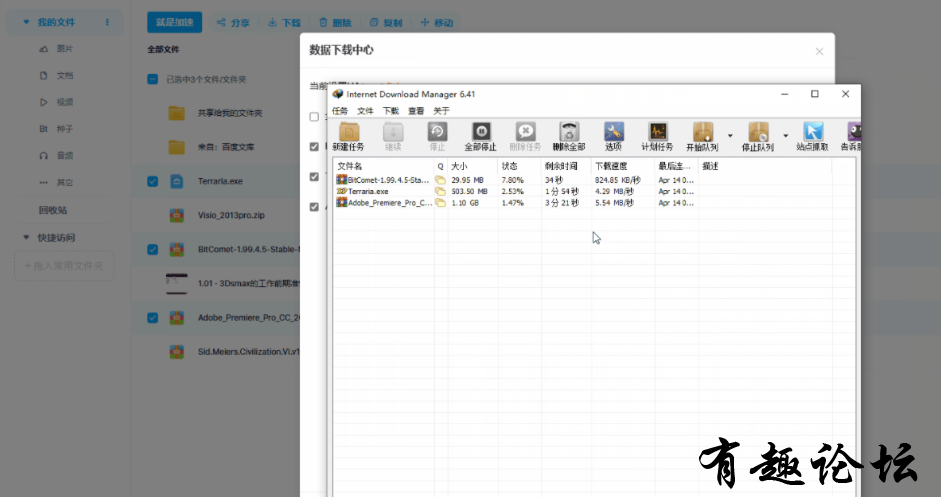The height and width of the screenshot is (497, 941).
Task: Toggle the fourth checkbox in 数据下载中心 dialog
Action: pyautogui.click(x=314, y=207)
